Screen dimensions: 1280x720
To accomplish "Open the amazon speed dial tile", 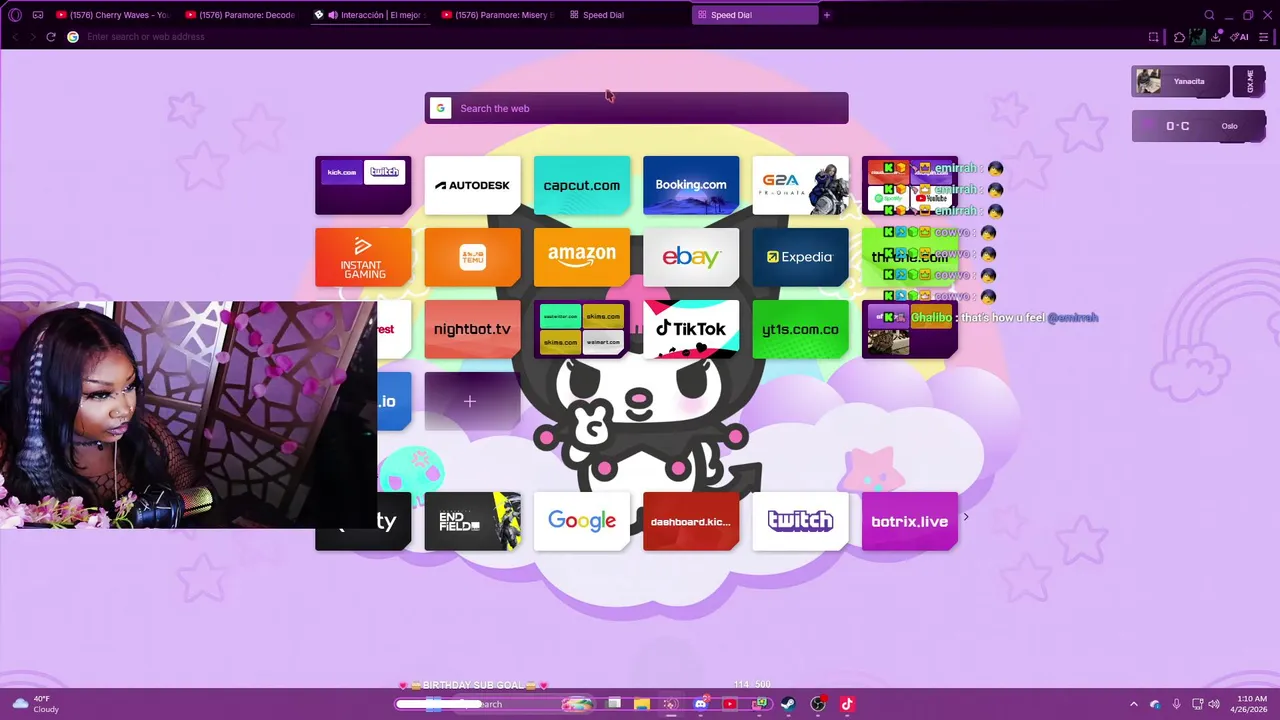I will [x=582, y=257].
